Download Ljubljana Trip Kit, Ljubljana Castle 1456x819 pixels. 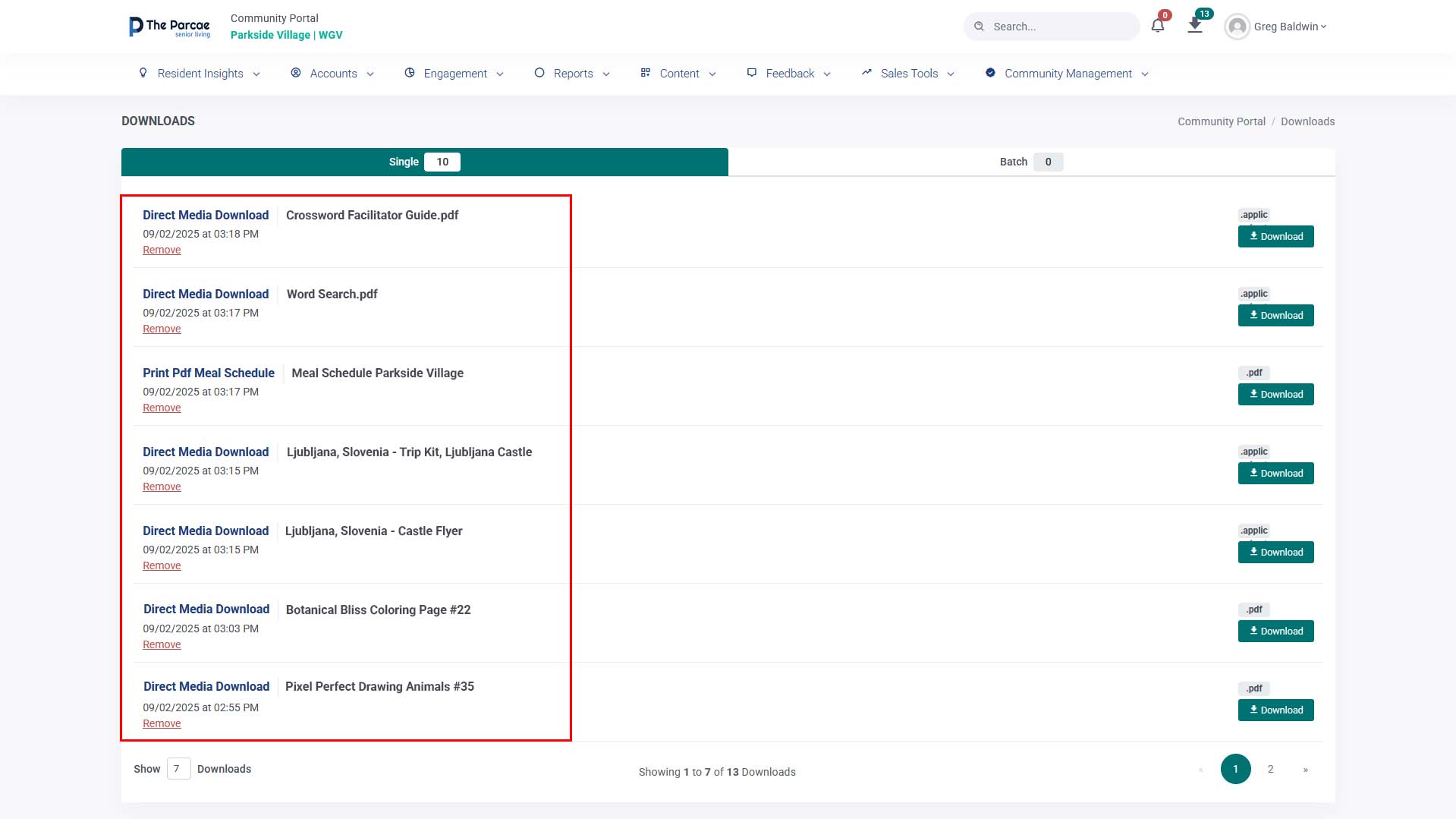click(x=1275, y=474)
